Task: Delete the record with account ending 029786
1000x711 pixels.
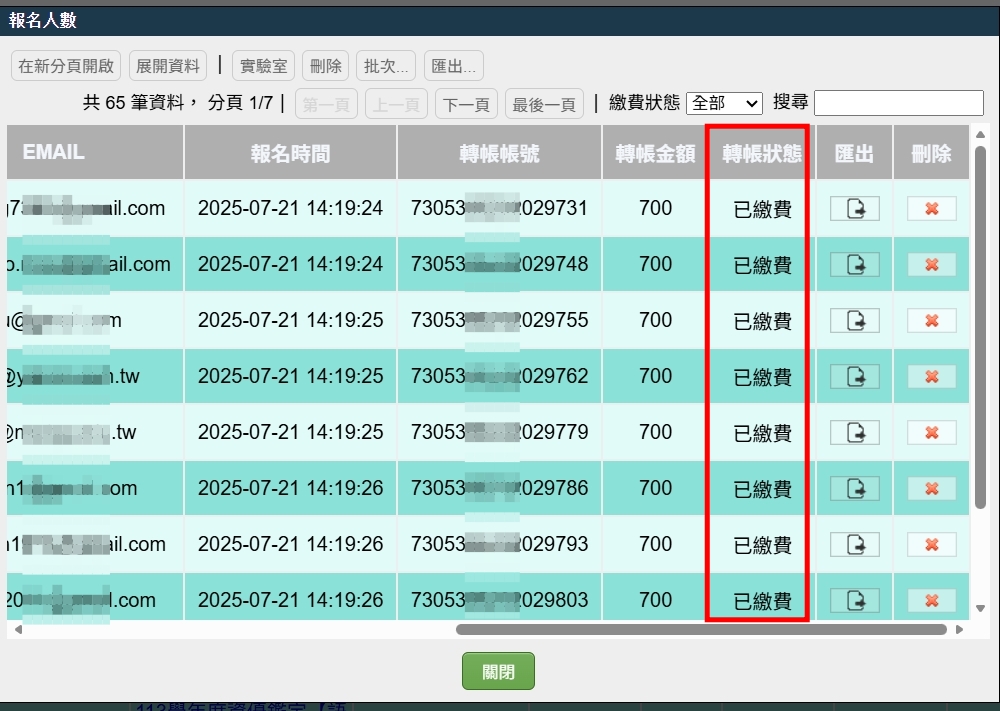Action: click(930, 488)
